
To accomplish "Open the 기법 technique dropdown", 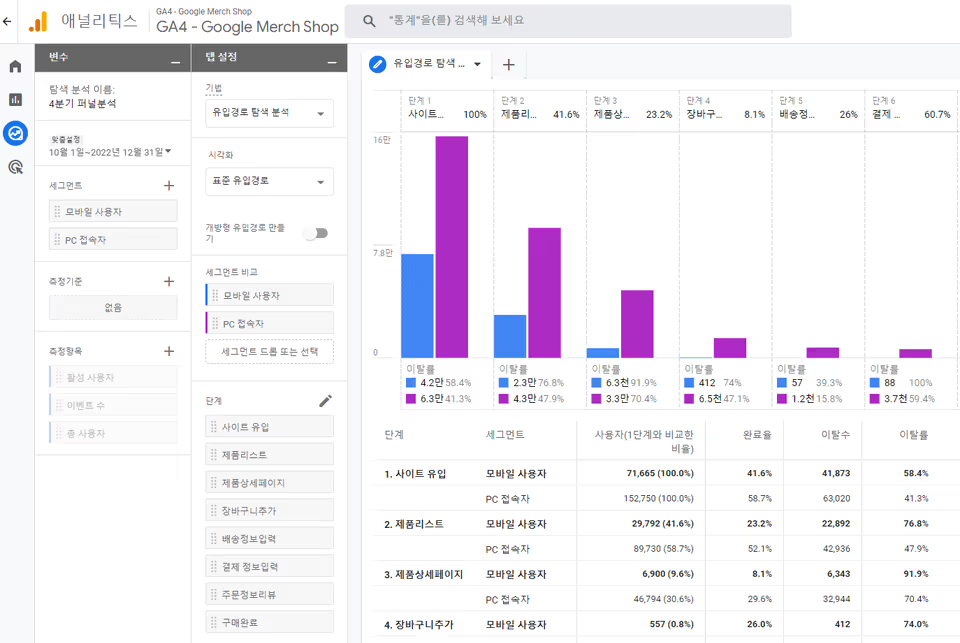I will (x=269, y=113).
